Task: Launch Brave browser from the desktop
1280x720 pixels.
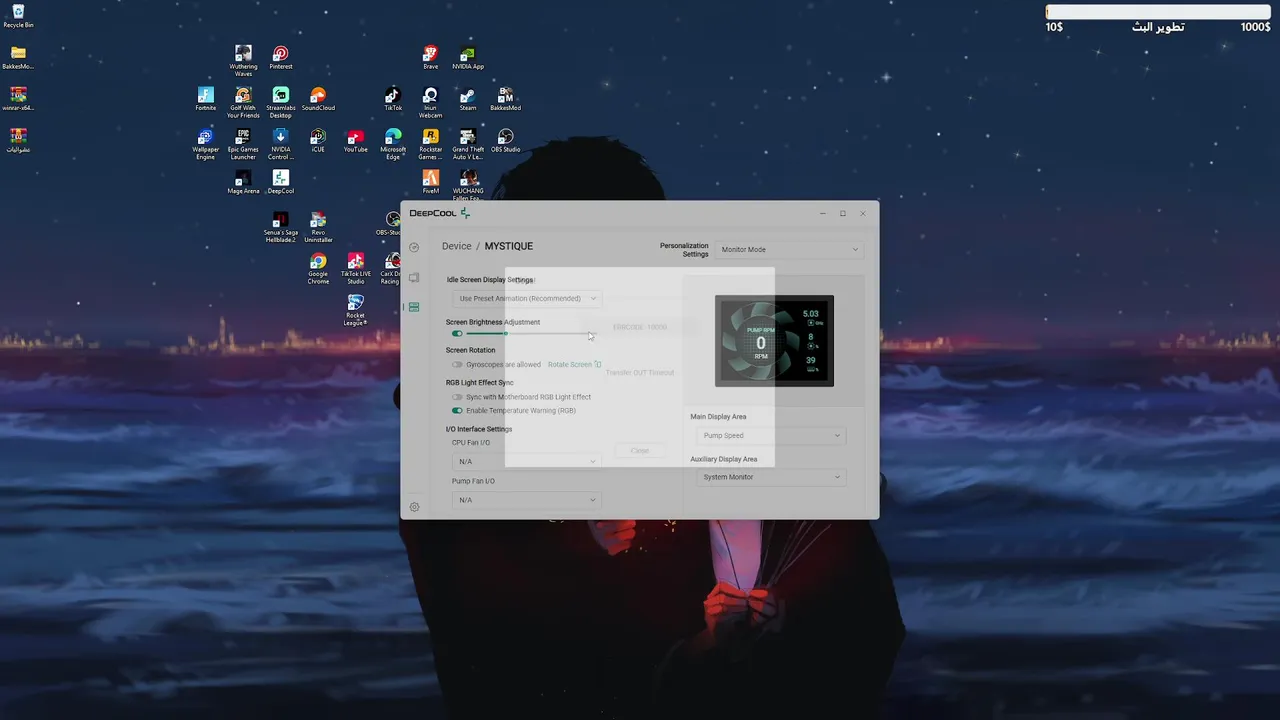Action: tap(430, 58)
